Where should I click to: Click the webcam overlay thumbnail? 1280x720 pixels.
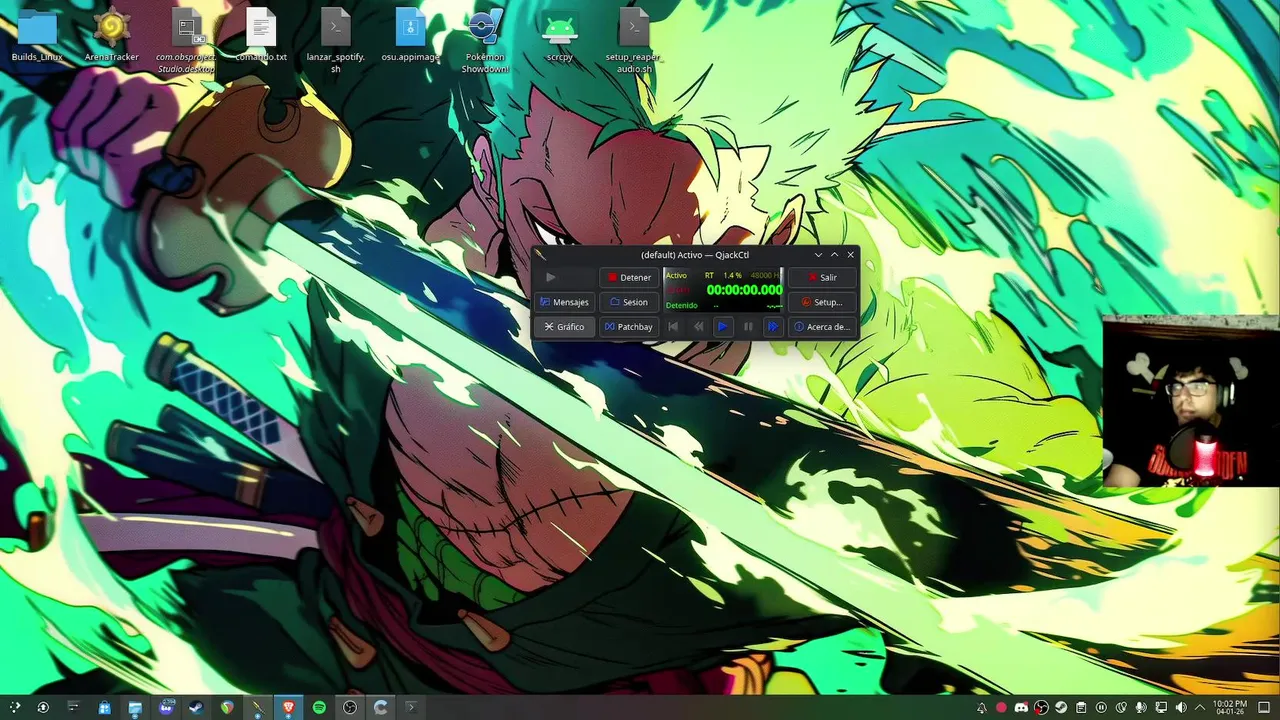pyautogui.click(x=1191, y=401)
